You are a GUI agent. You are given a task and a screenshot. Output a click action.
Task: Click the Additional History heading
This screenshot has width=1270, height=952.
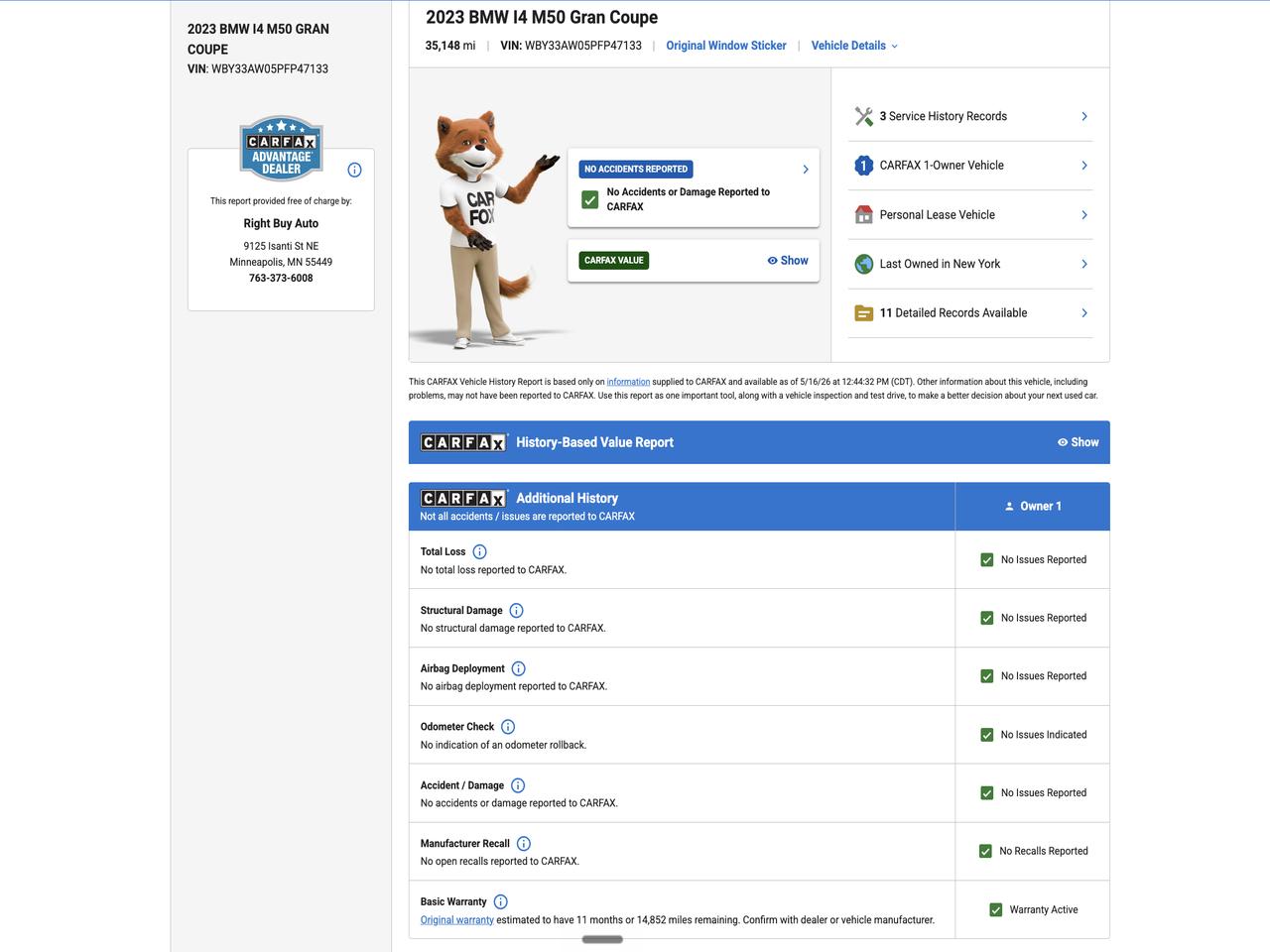567,498
